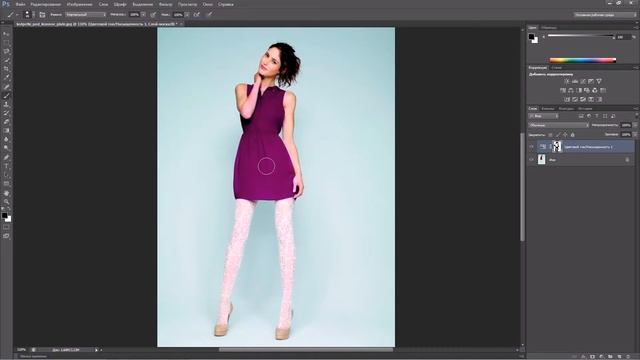The image size is (640, 360).
Task: Select the Eyedropper tool
Action: (6, 78)
